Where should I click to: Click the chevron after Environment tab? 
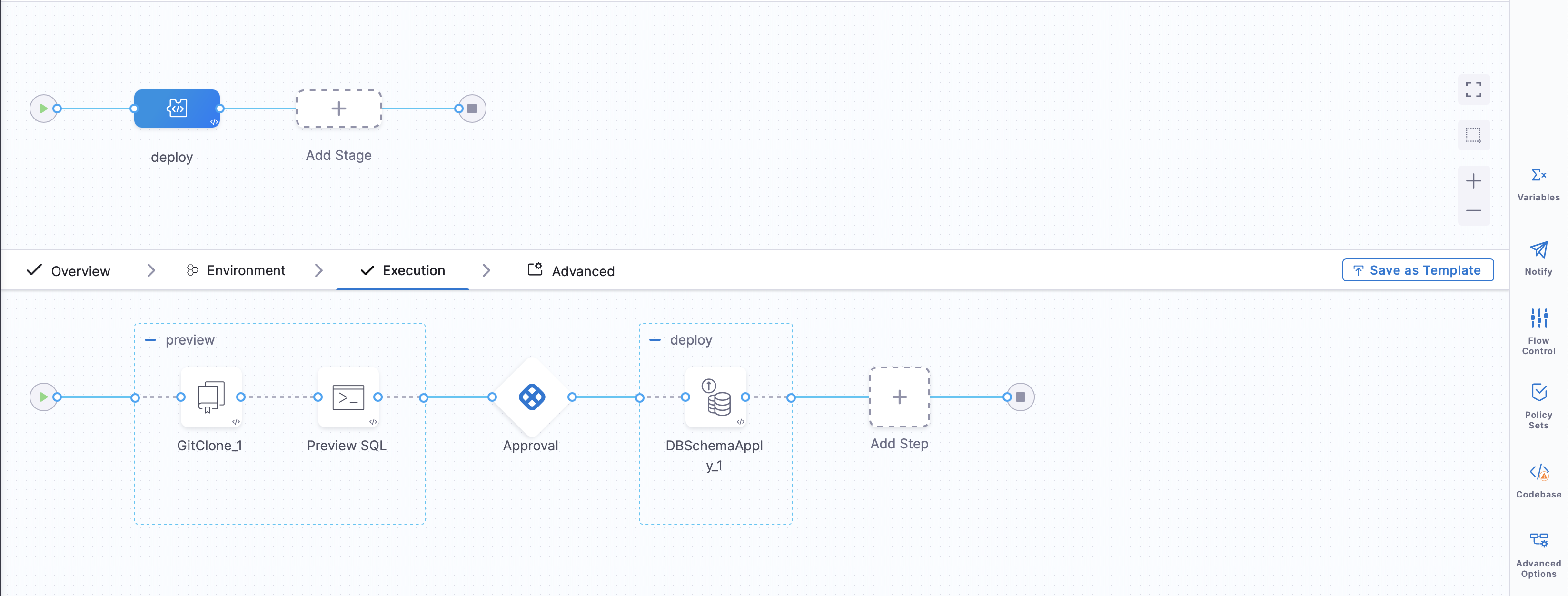[x=319, y=270]
